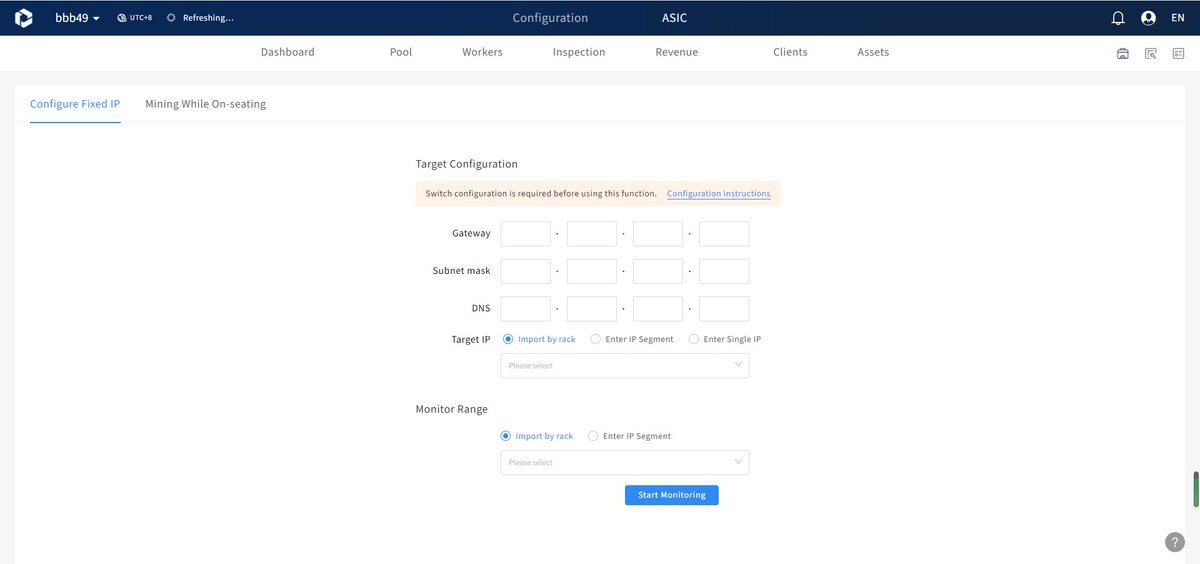Click the first Gateway octet field
Image resolution: width=1200 pixels, height=564 pixels.
point(526,234)
